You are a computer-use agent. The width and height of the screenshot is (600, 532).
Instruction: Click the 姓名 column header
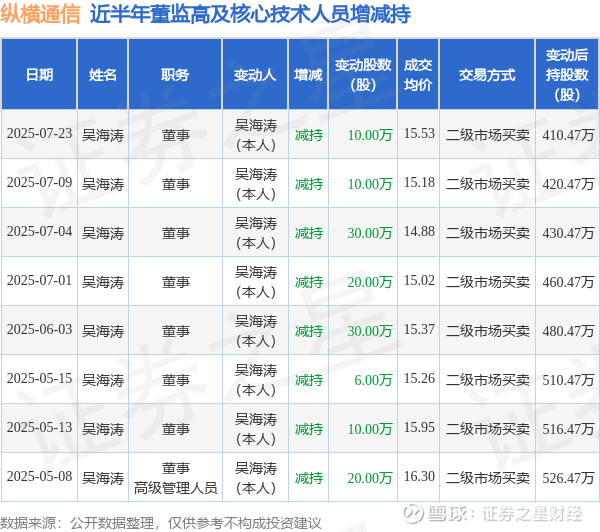tap(103, 75)
